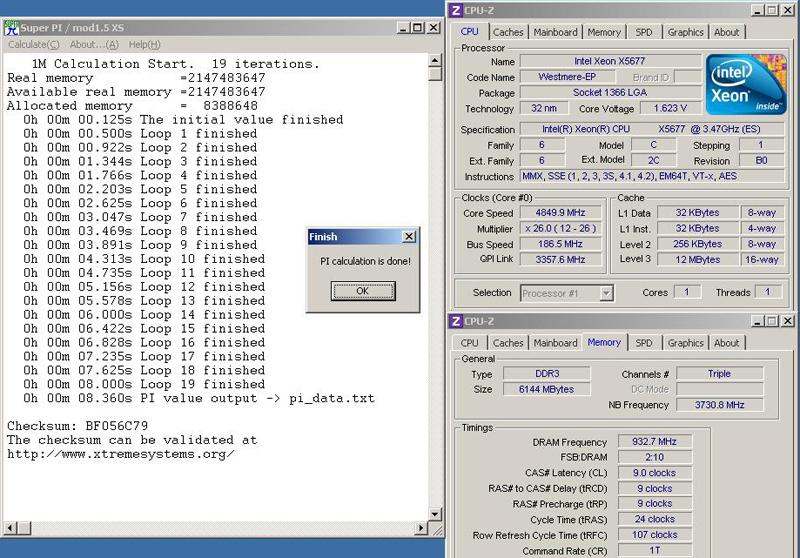
Task: Click the processor Name field Intel Xeon X5677
Action: pos(610,61)
